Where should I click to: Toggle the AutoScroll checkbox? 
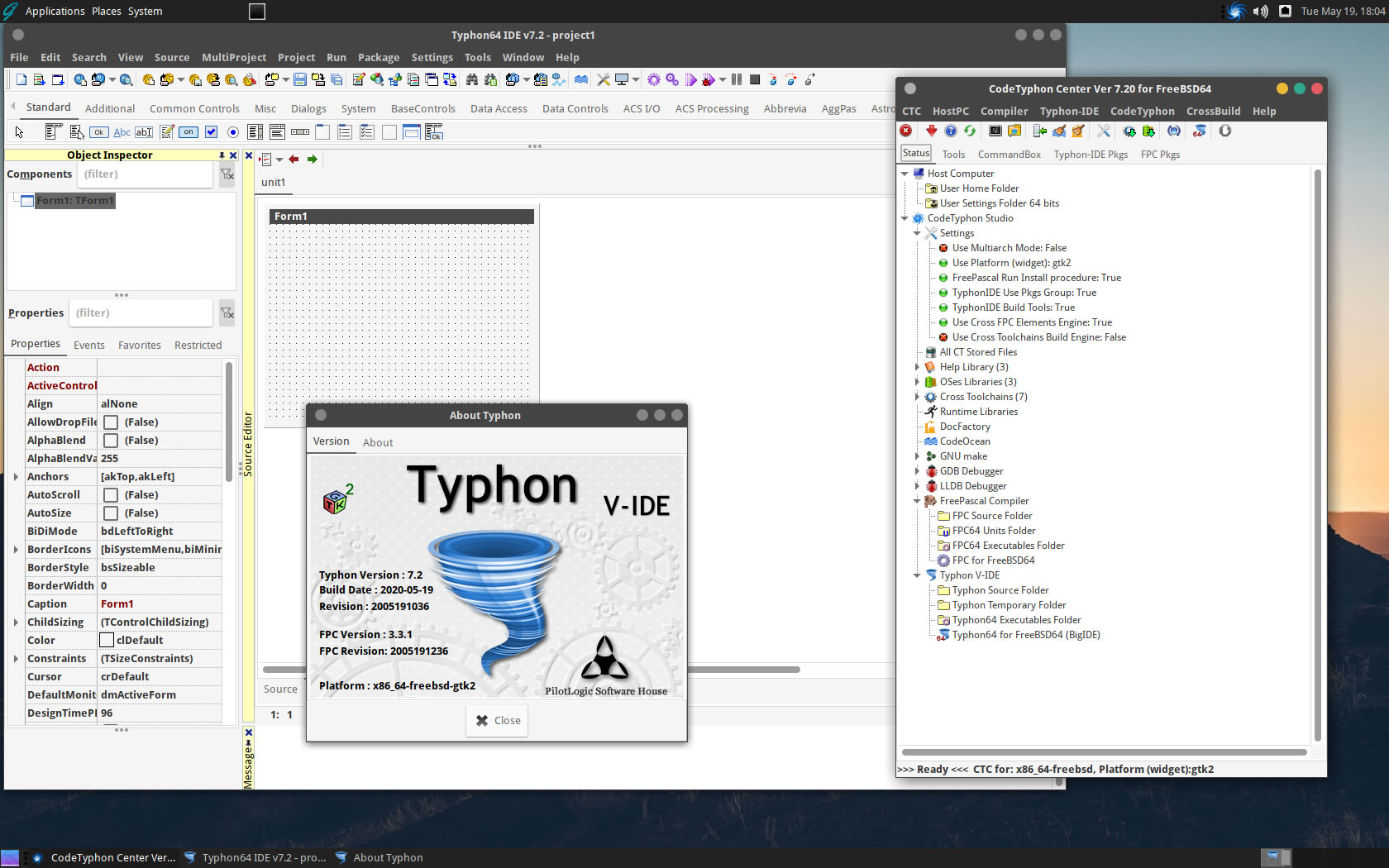pyautogui.click(x=111, y=495)
